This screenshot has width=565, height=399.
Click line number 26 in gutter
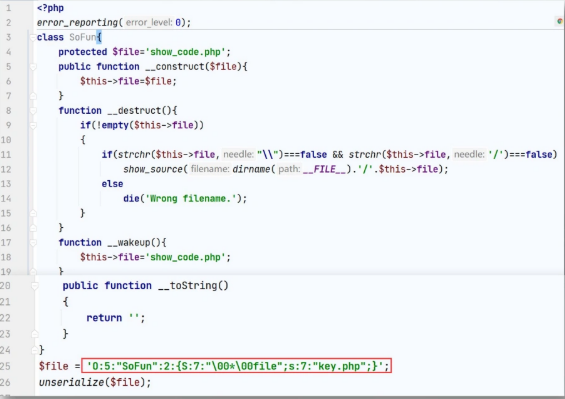pyautogui.click(x=5, y=382)
